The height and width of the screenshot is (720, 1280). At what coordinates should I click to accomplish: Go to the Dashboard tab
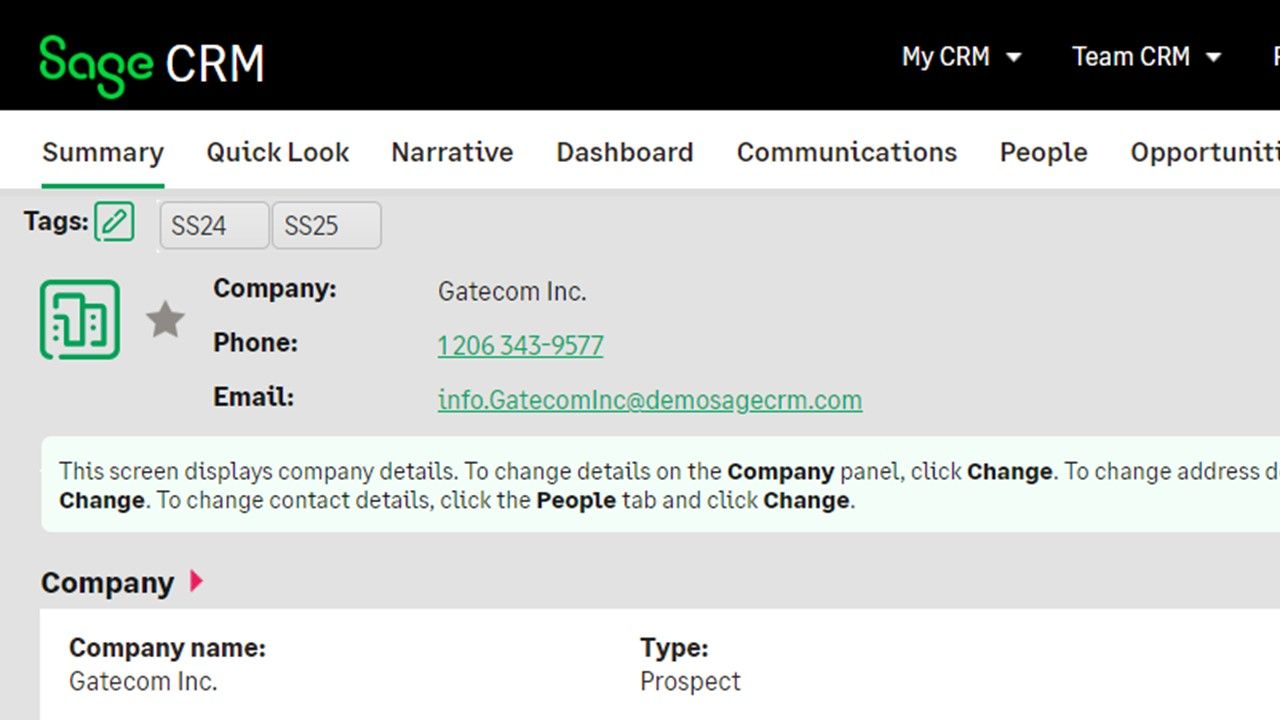[625, 152]
